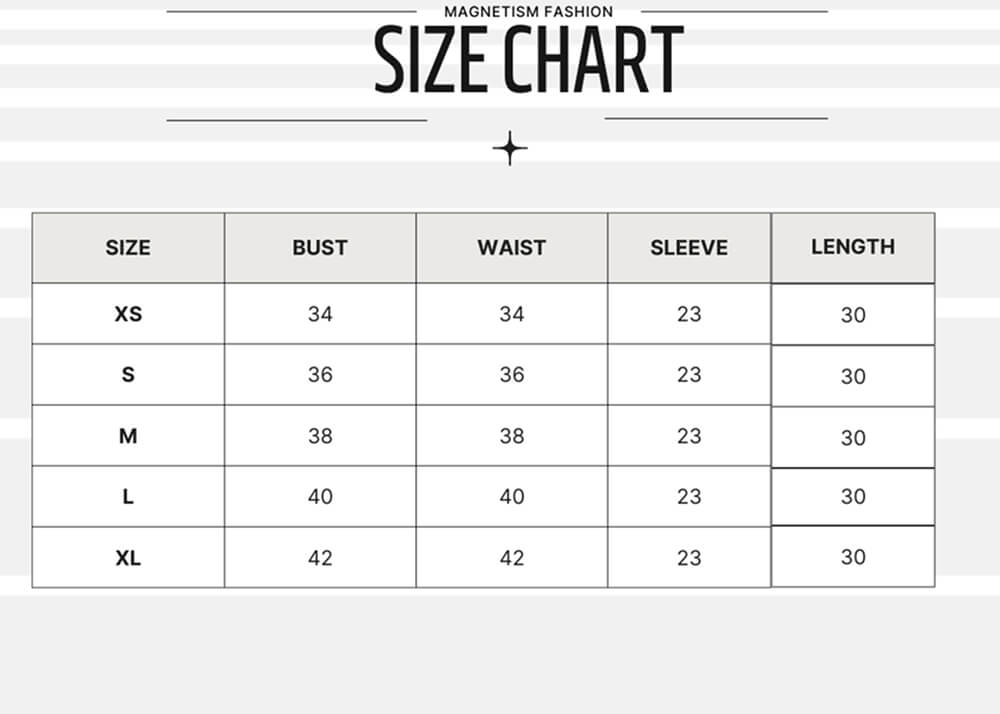
Task: Select the waist value 36 for size S
Action: click(x=511, y=375)
